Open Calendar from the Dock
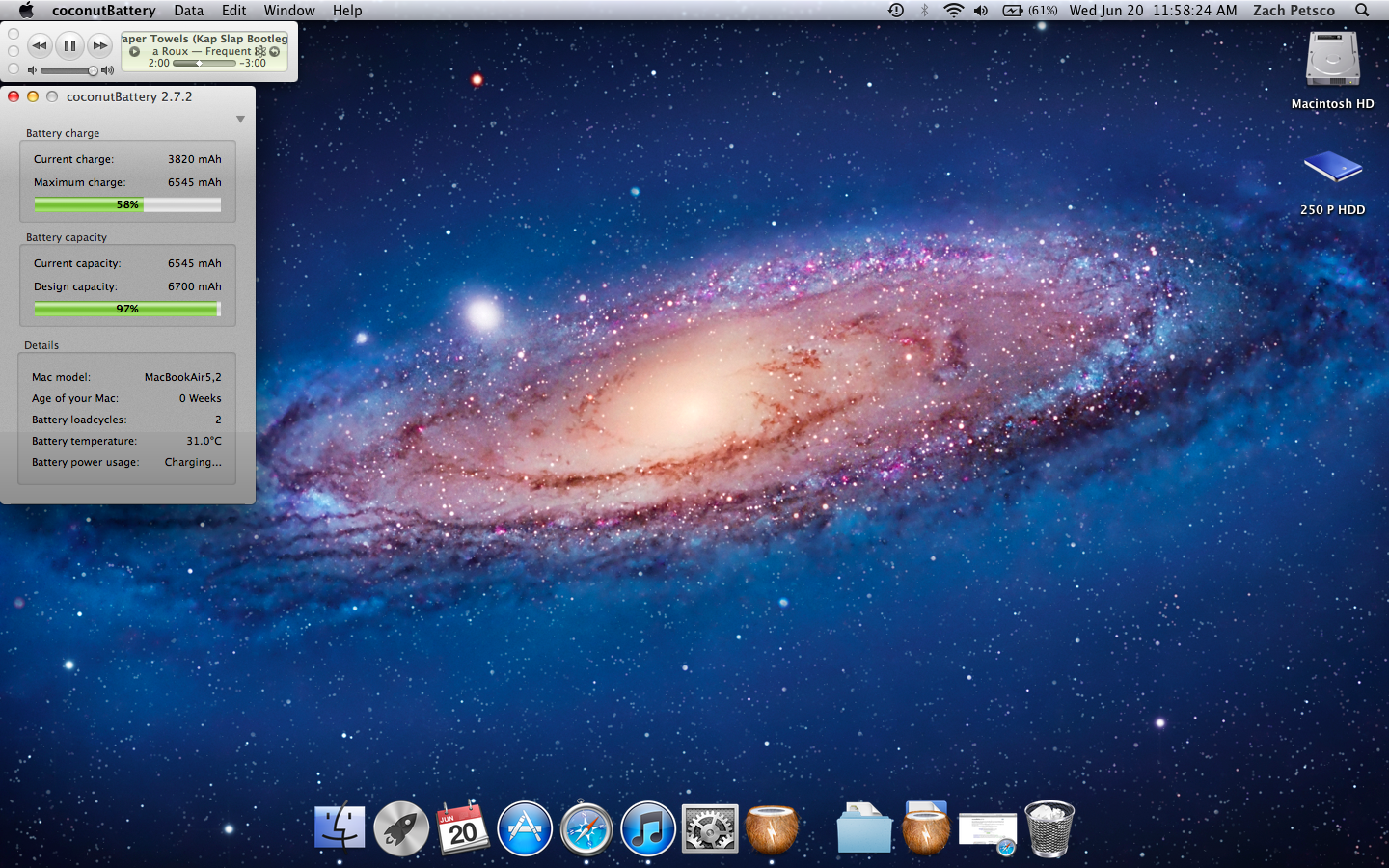 point(463,827)
